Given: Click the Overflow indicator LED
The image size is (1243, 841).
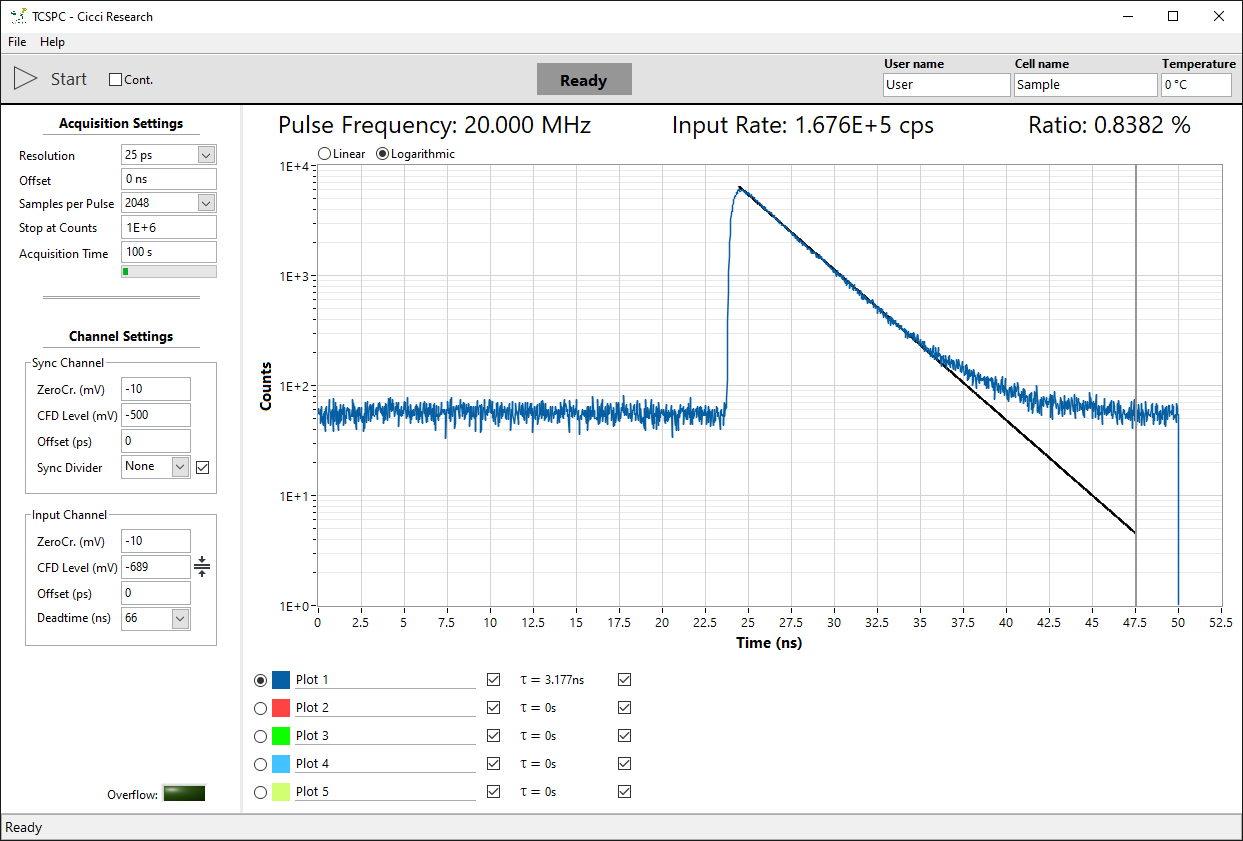Looking at the screenshot, I should coord(184,794).
